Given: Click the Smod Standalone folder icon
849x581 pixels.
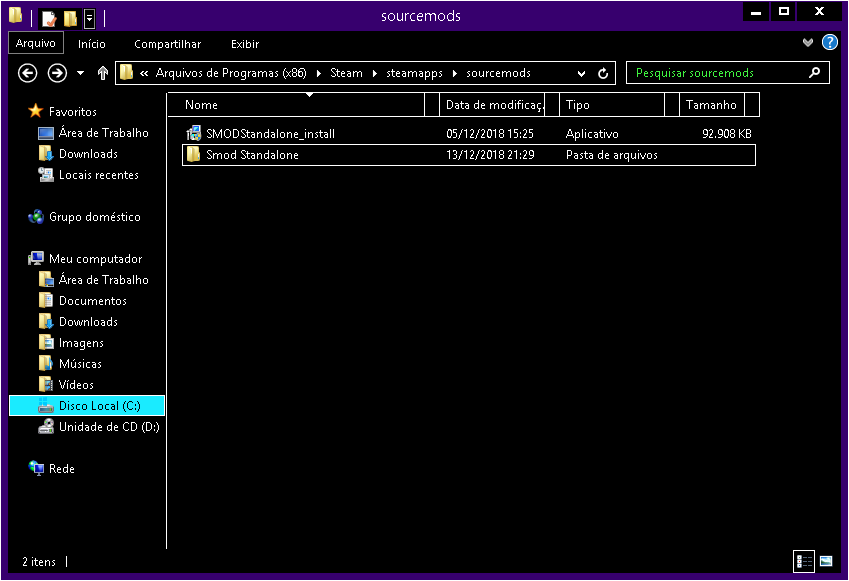Looking at the screenshot, I should pos(193,154).
